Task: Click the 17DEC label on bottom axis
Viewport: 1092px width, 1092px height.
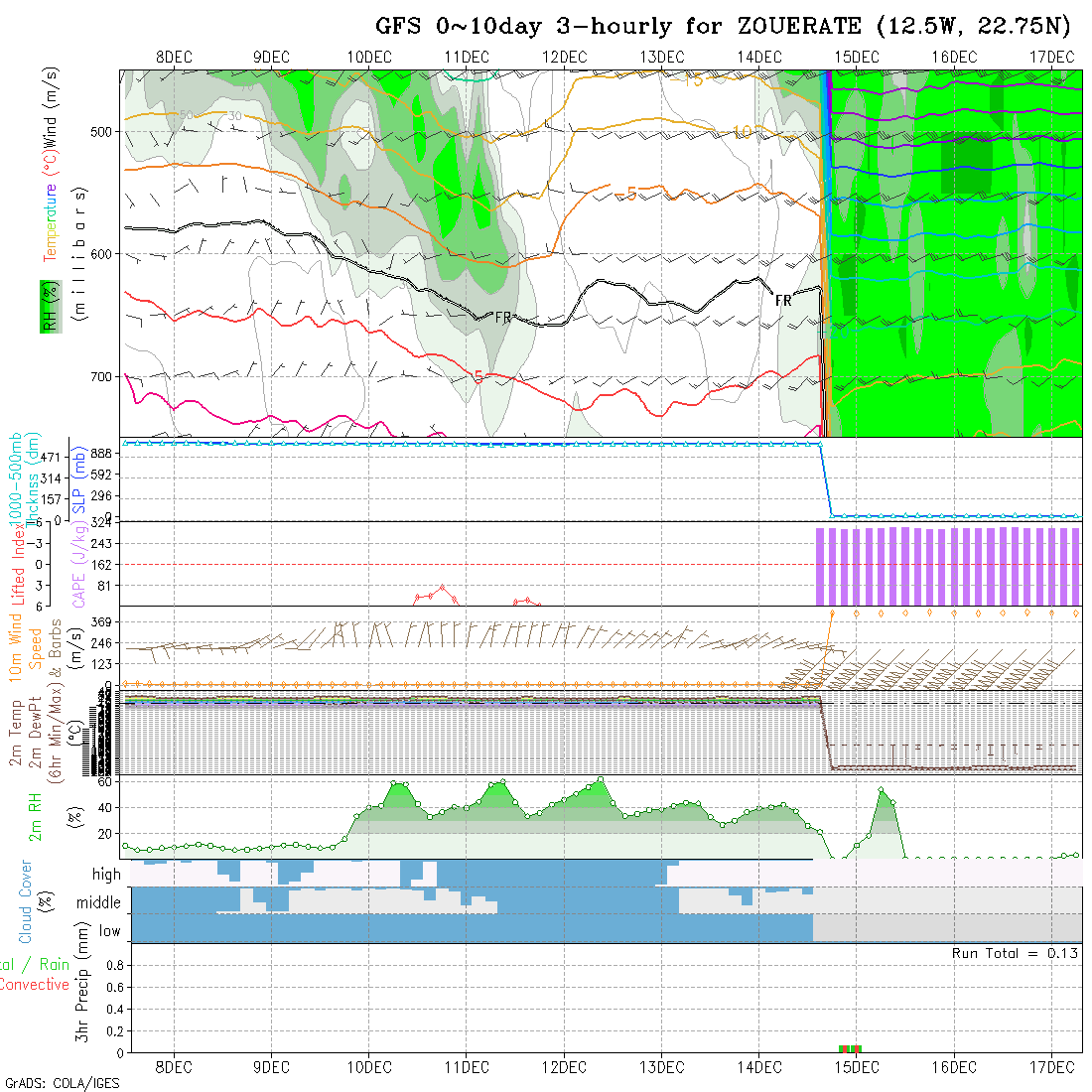Action: (x=1052, y=1067)
